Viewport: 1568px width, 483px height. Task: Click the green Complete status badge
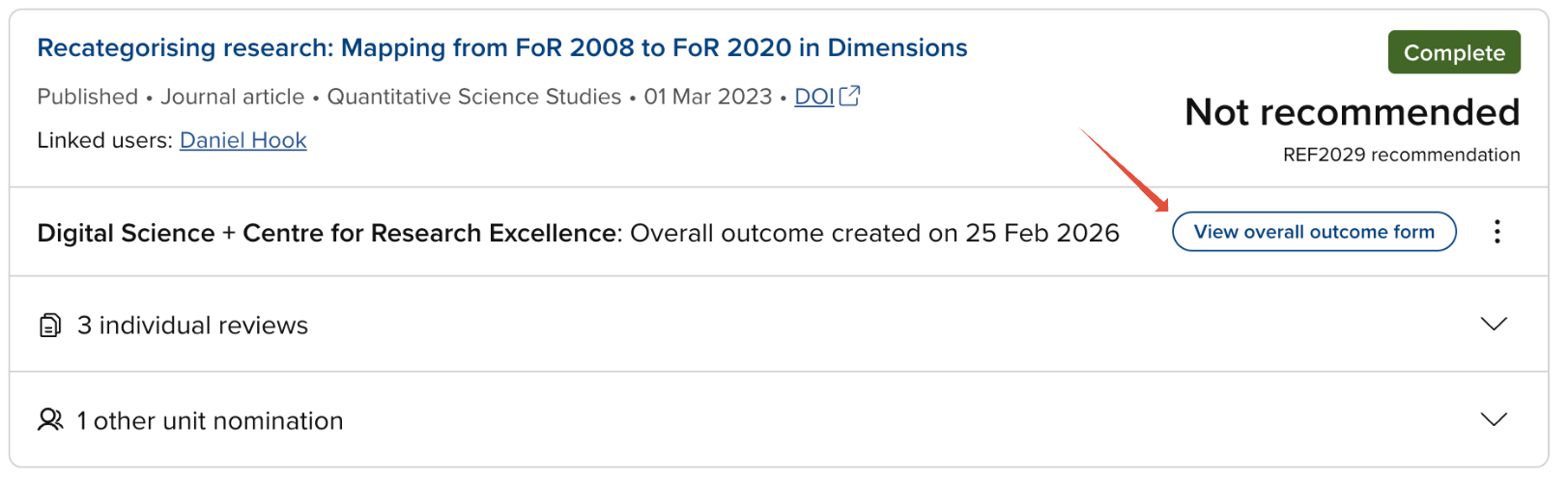(1453, 52)
